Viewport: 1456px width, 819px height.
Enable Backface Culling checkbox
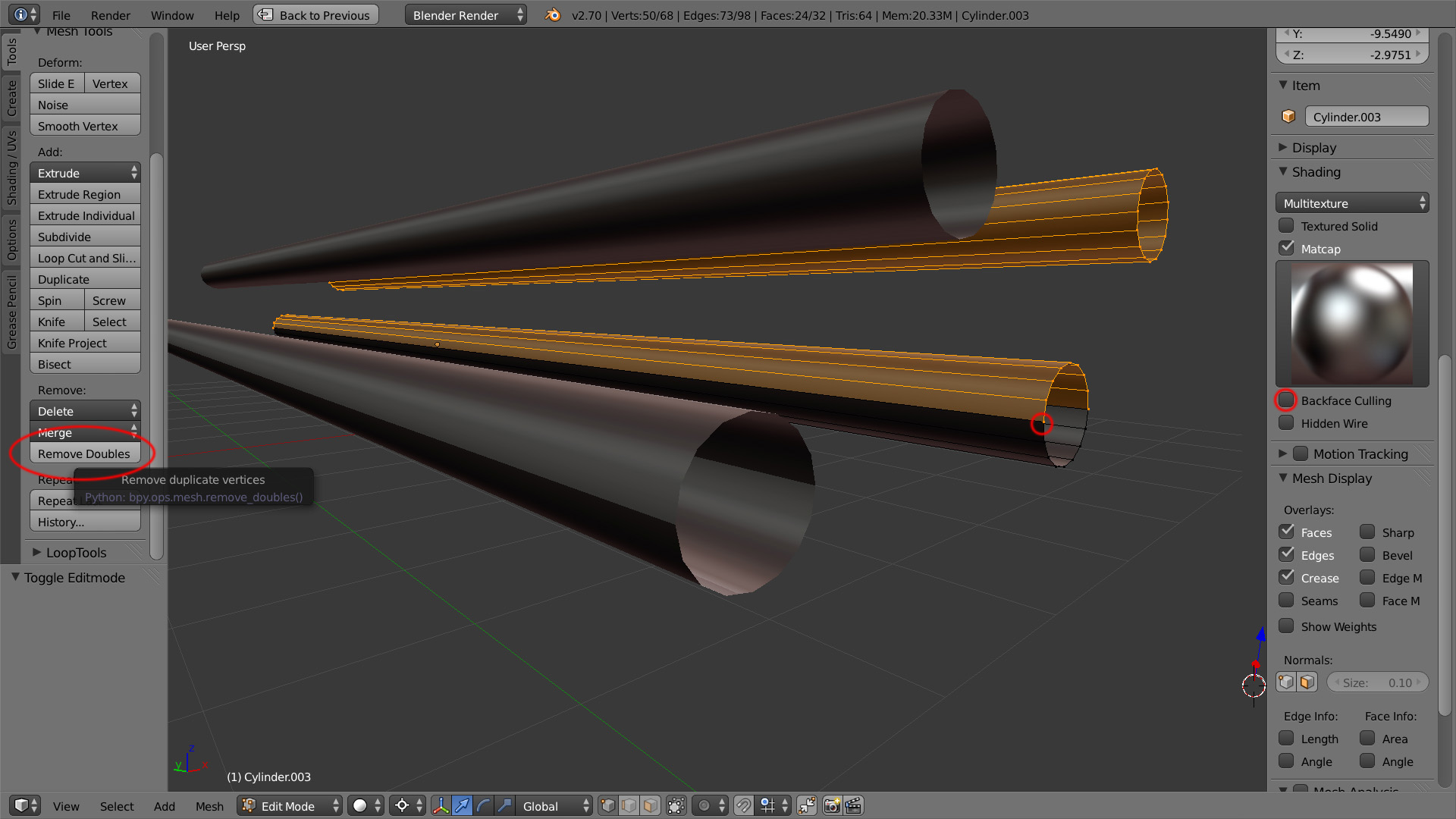coord(1286,400)
